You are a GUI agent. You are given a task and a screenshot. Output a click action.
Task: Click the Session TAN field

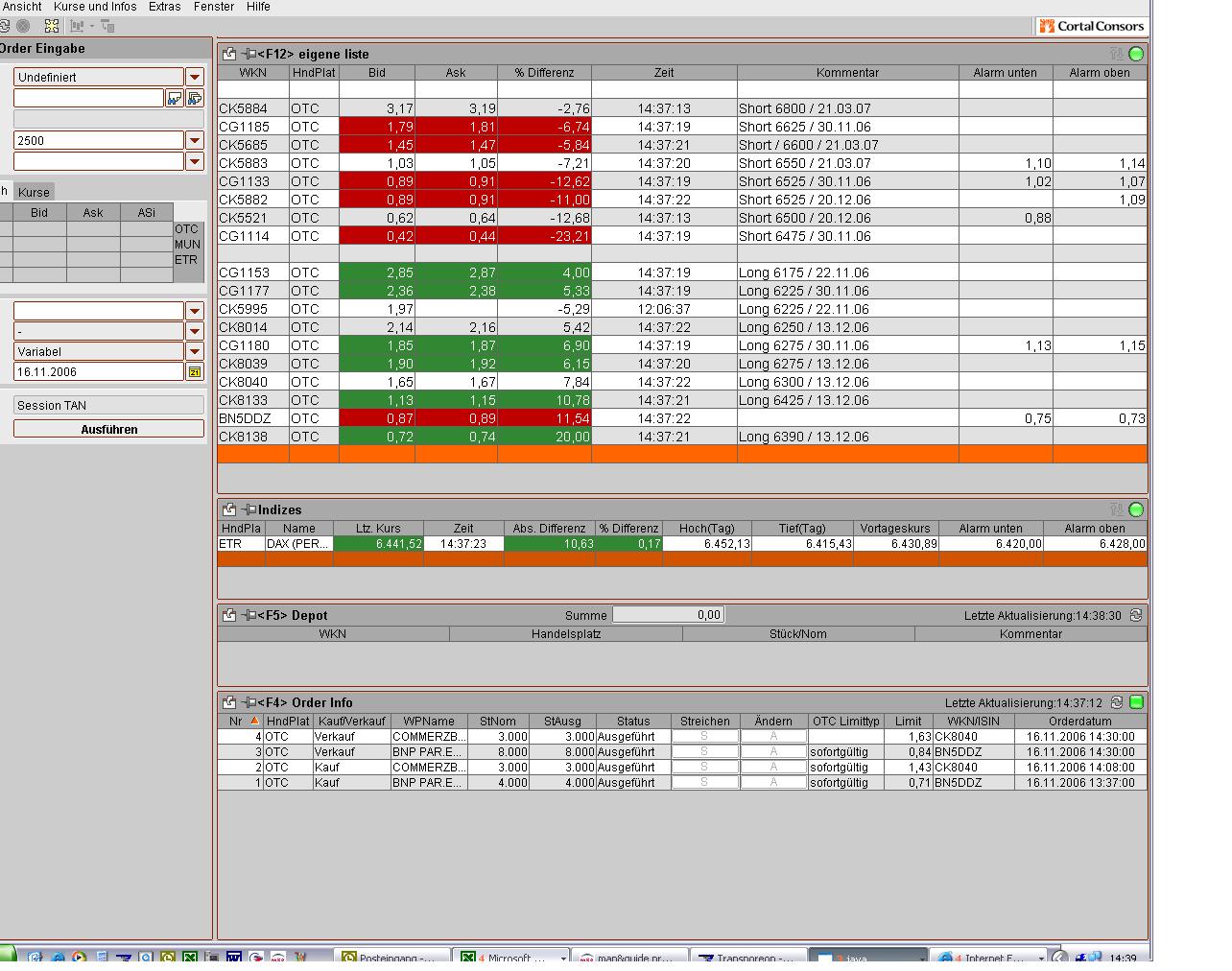[107, 404]
